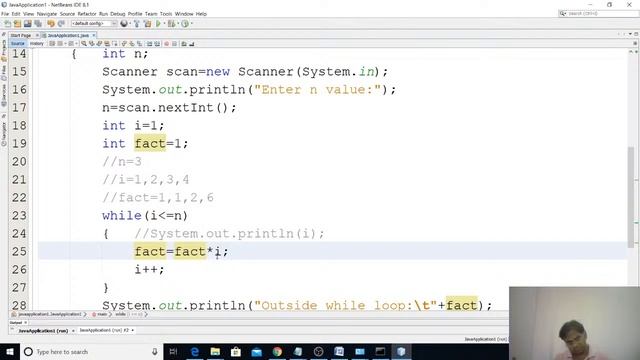Click the New File toolbar icon
Screen dimensions: 640x360
8,24
